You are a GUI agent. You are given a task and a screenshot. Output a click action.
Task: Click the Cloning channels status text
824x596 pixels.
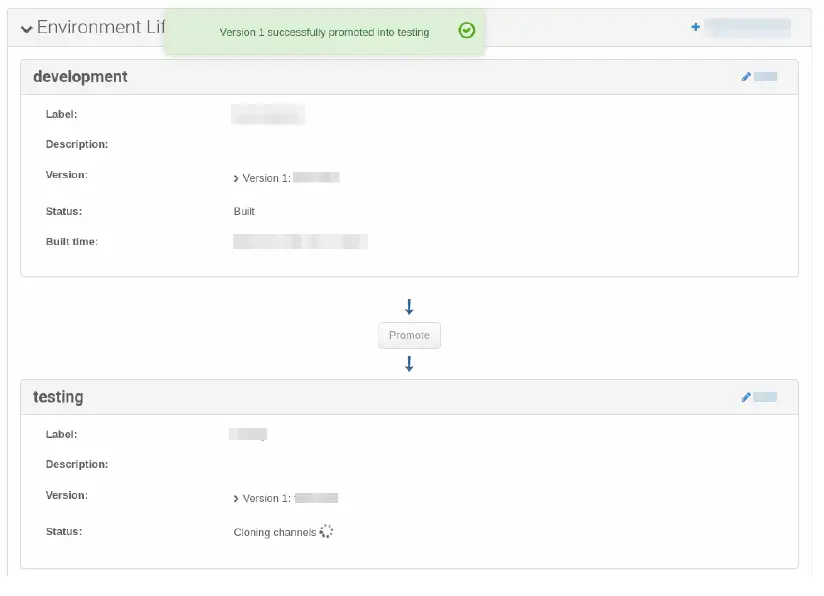click(x=274, y=532)
